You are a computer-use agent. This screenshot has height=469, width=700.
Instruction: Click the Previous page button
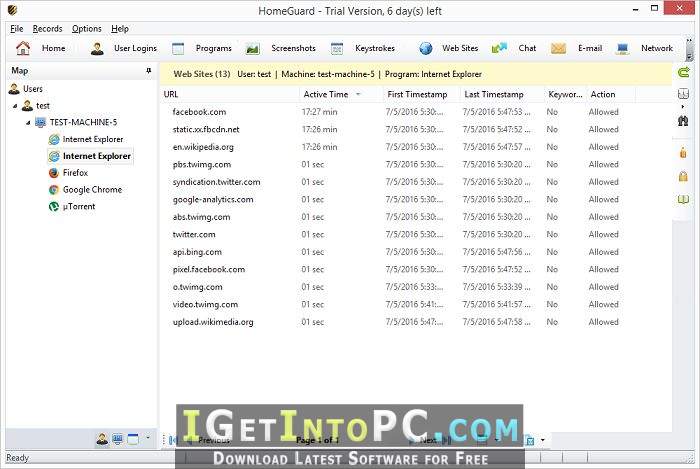coord(208,440)
